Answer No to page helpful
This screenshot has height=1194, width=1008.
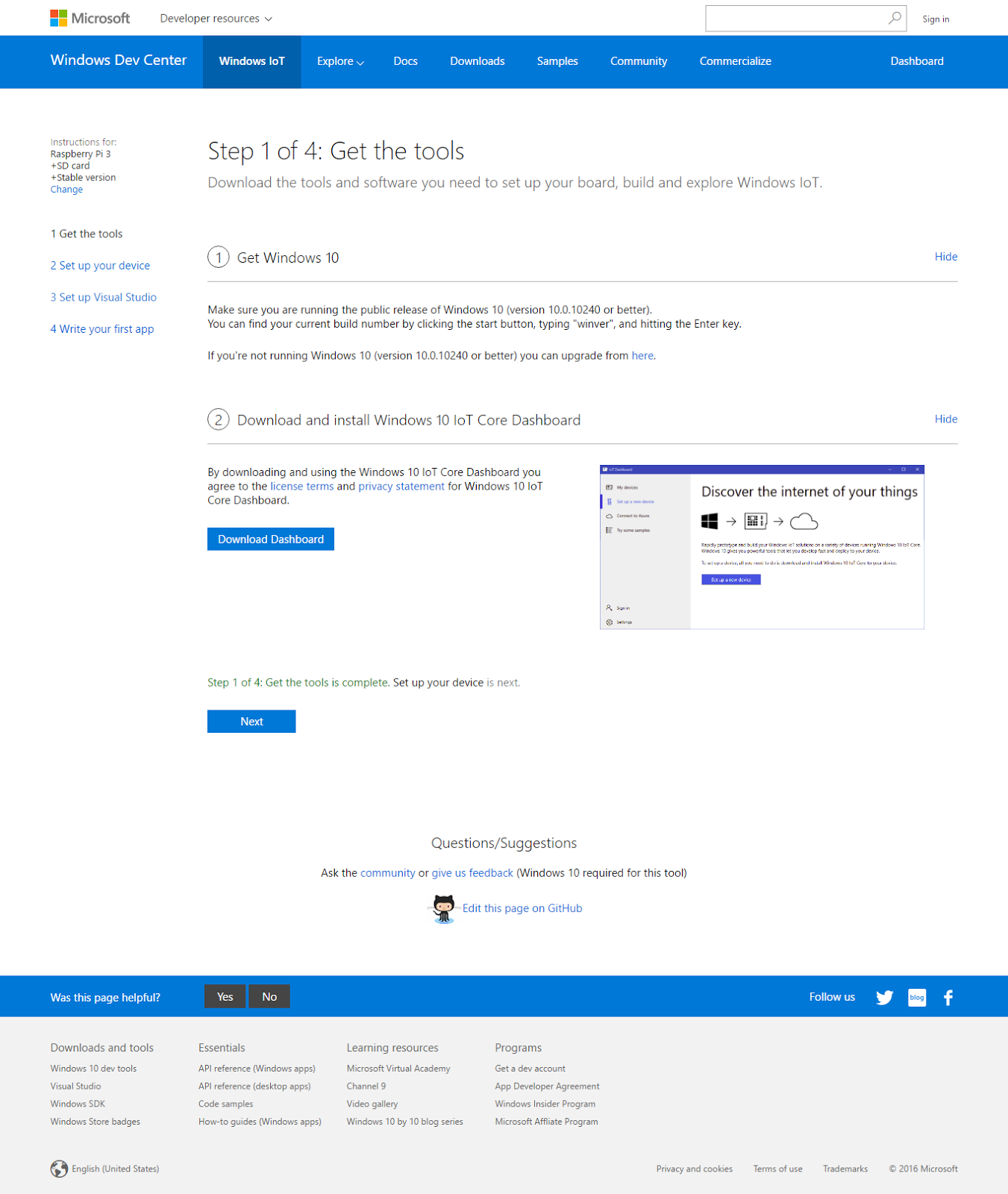[x=269, y=996]
